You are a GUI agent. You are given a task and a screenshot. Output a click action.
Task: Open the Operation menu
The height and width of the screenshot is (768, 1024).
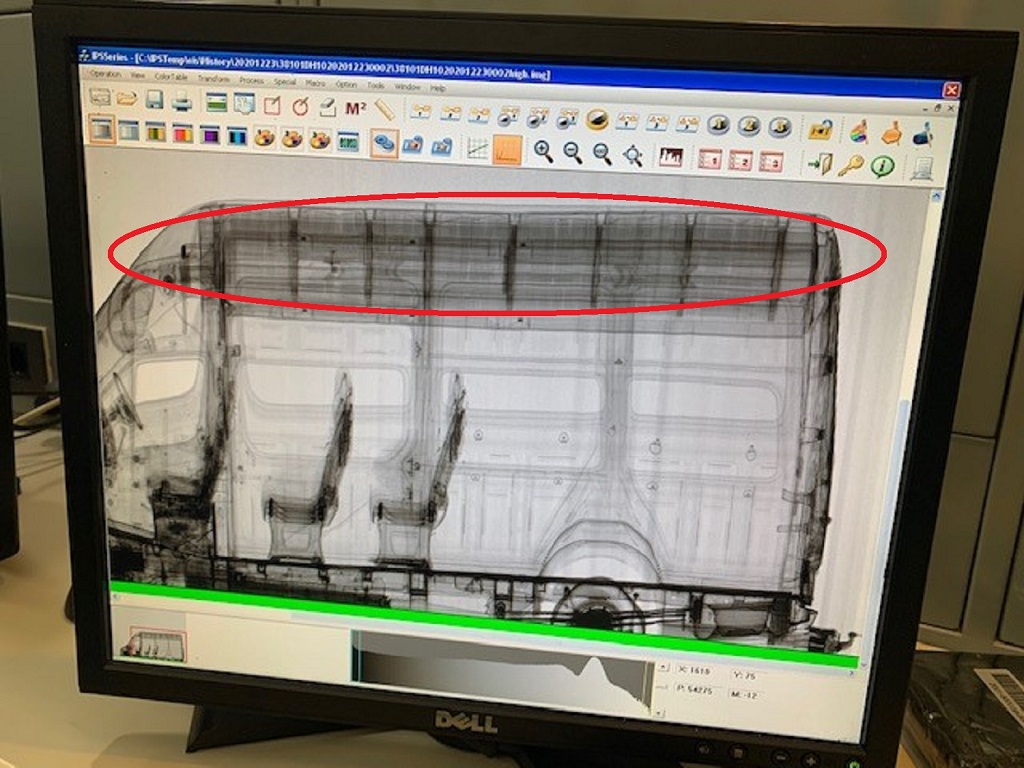tap(106, 75)
